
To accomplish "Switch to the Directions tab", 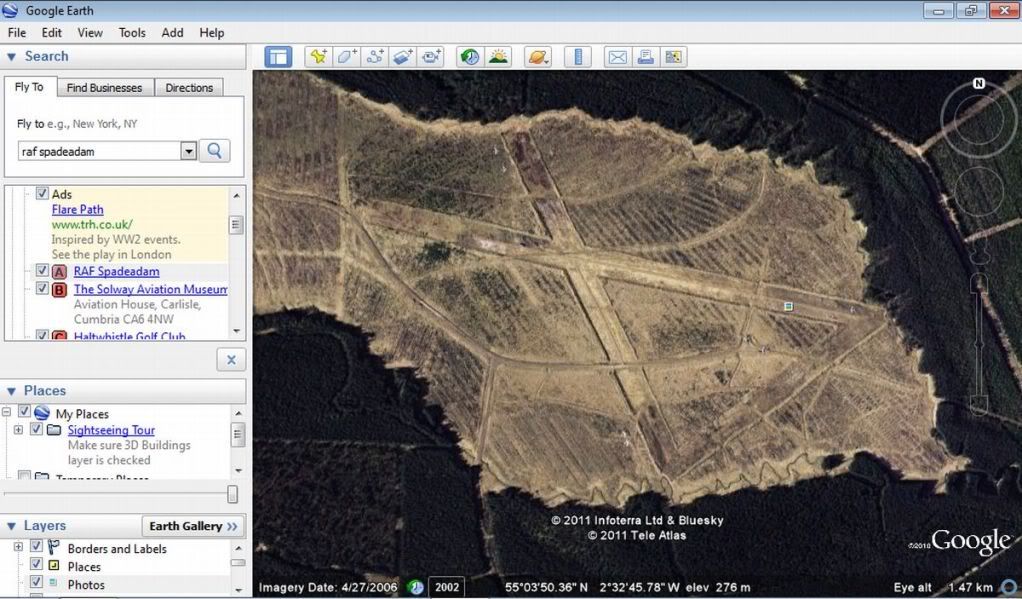I will [189, 88].
